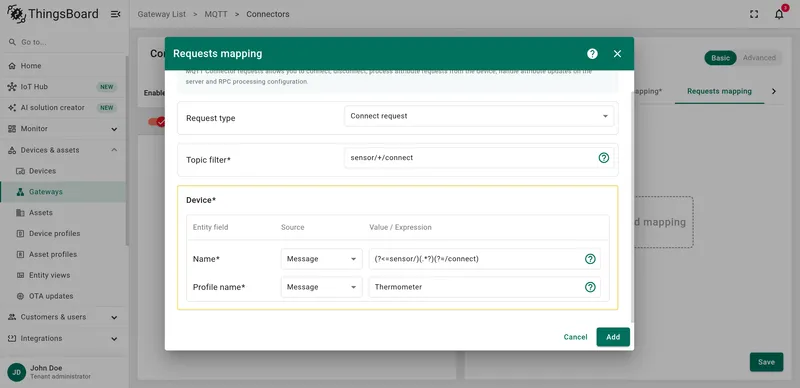Expand the Monitor section chevron
The width and height of the screenshot is (800, 388).
point(114,129)
